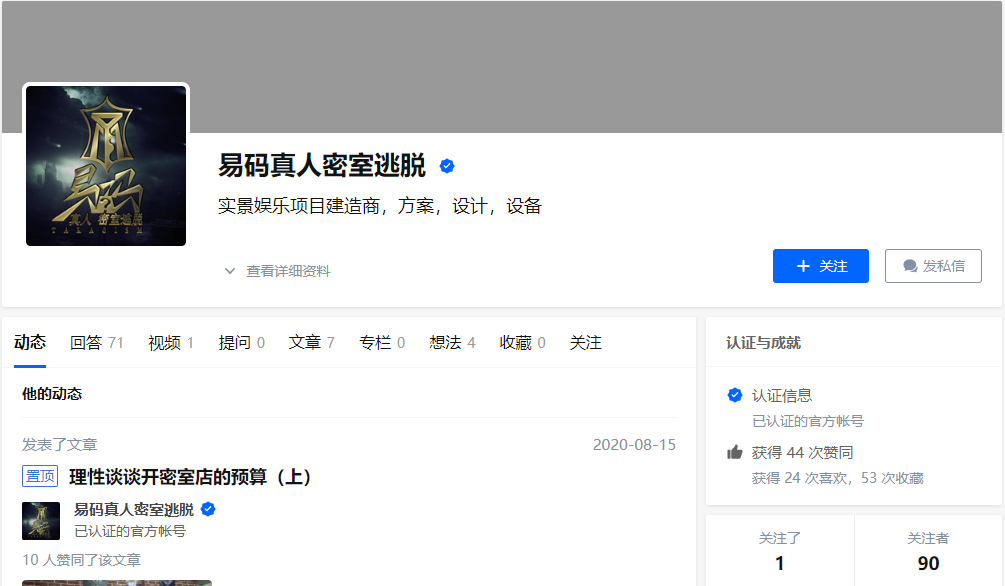This screenshot has height=586, width=1005.
Task: Select the 提问 tab
Action: click(x=242, y=343)
